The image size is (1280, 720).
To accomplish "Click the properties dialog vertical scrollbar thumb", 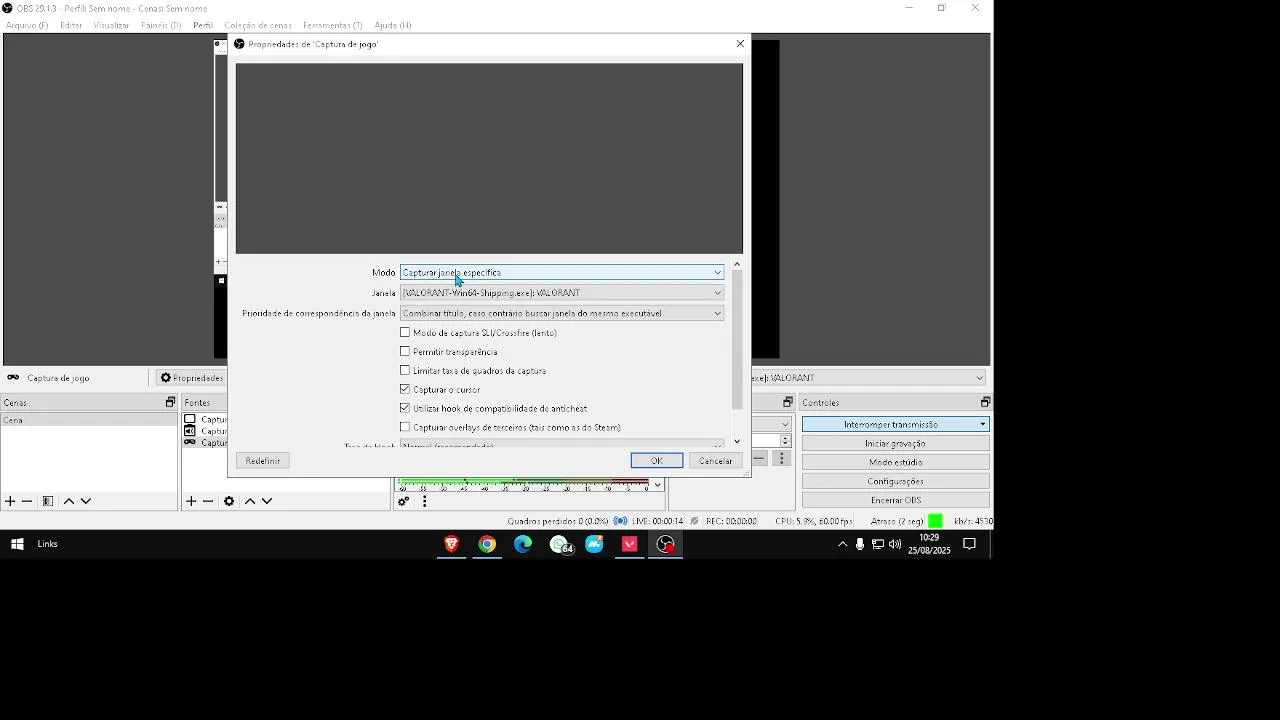I will pyautogui.click(x=737, y=340).
